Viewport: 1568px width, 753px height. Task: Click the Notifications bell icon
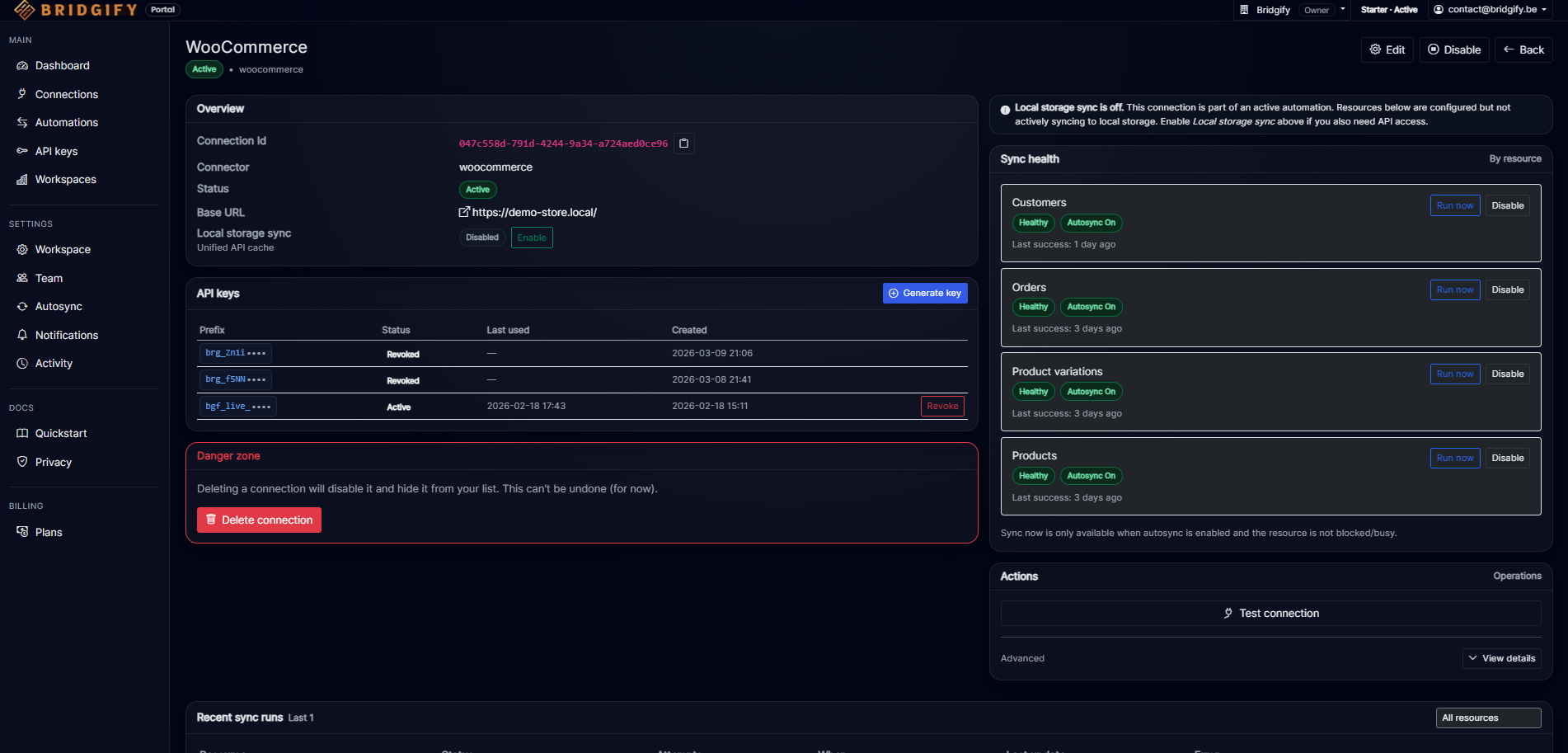tap(22, 335)
